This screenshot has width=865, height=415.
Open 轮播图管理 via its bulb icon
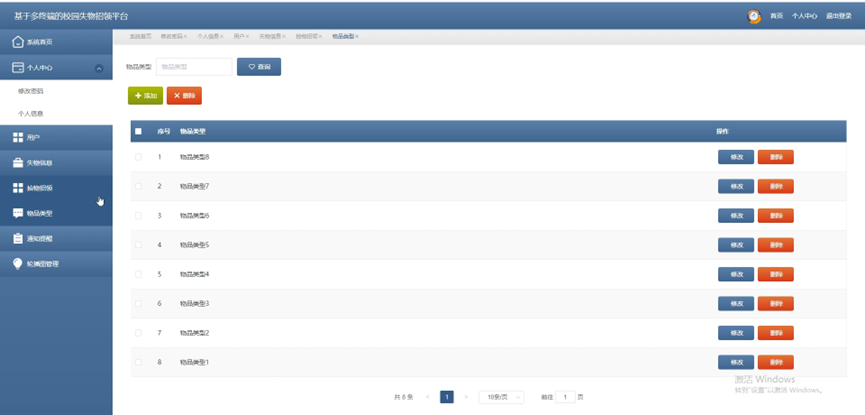click(18, 264)
